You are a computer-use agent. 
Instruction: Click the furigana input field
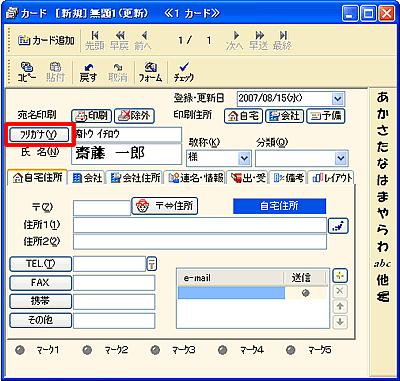pyautogui.click(x=127, y=134)
